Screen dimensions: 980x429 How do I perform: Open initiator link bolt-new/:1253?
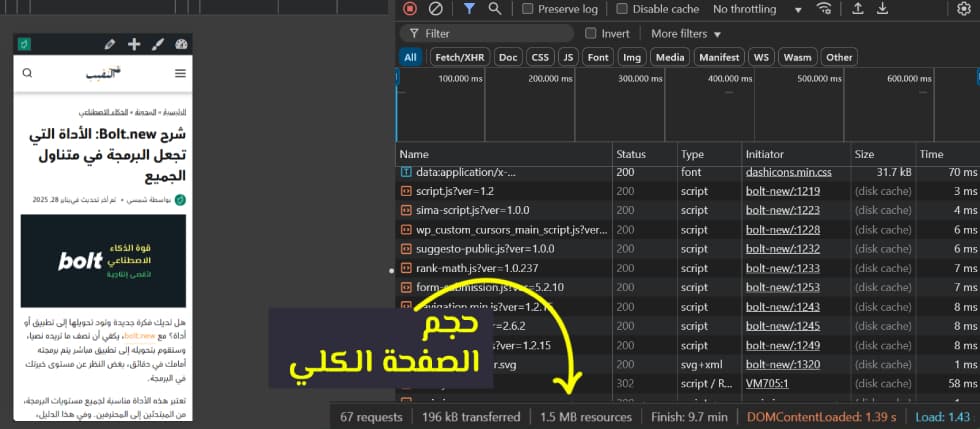(x=782, y=288)
